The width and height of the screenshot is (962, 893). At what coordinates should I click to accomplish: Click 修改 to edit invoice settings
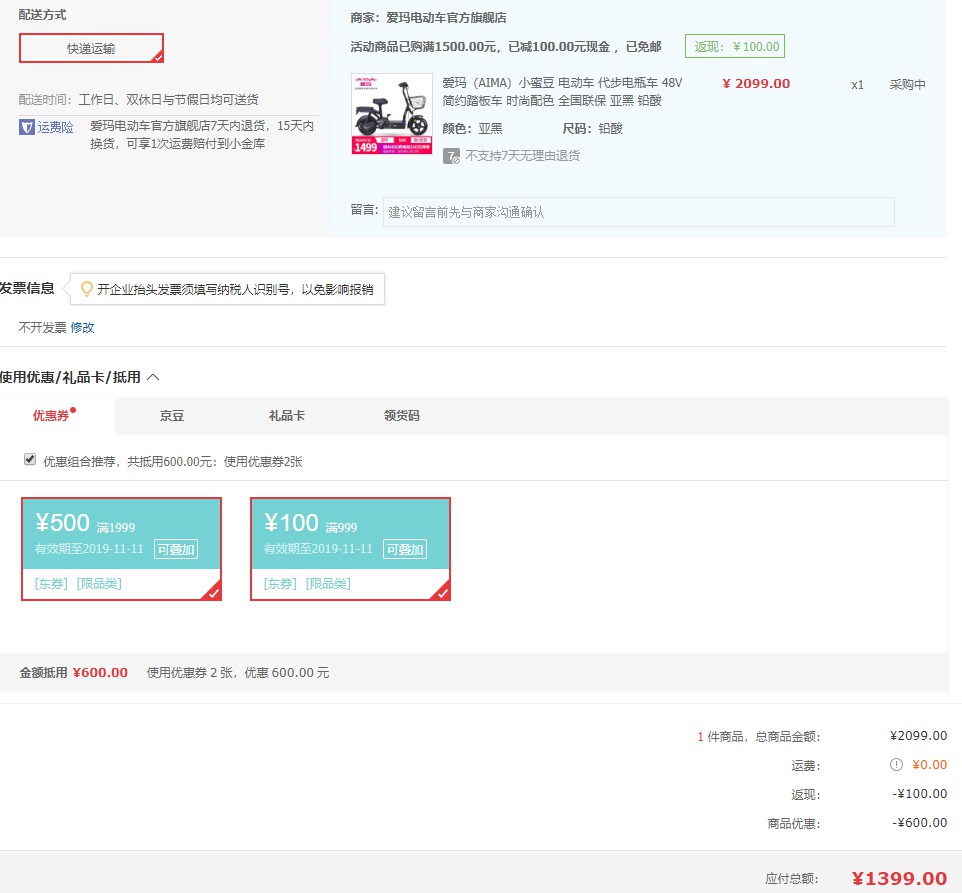(82, 328)
